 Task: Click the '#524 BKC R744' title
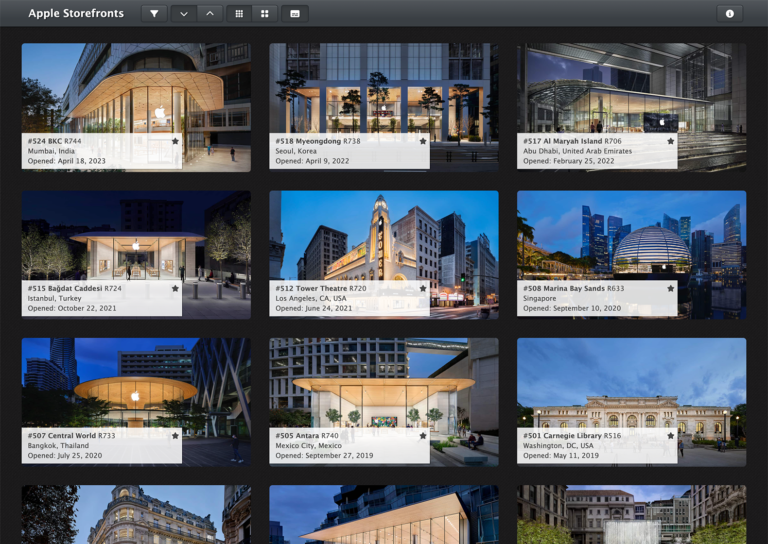54,141
